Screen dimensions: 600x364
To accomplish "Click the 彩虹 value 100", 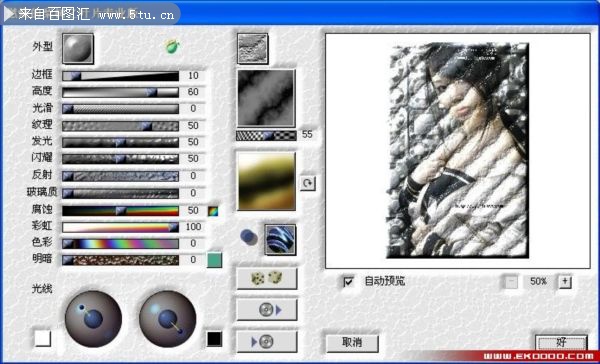I will click(x=193, y=227).
